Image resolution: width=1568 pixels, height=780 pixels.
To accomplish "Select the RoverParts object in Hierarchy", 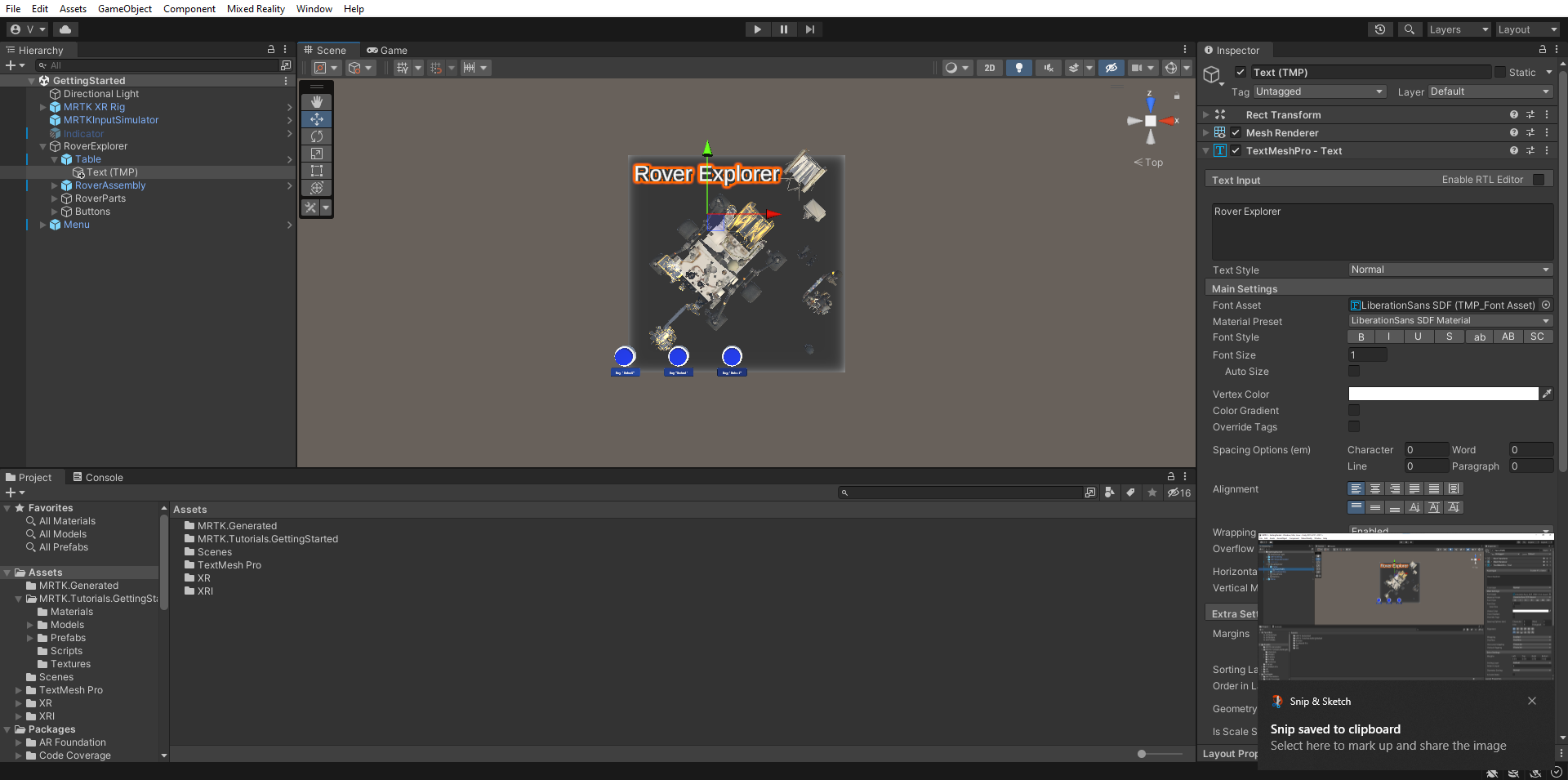I will click(100, 198).
